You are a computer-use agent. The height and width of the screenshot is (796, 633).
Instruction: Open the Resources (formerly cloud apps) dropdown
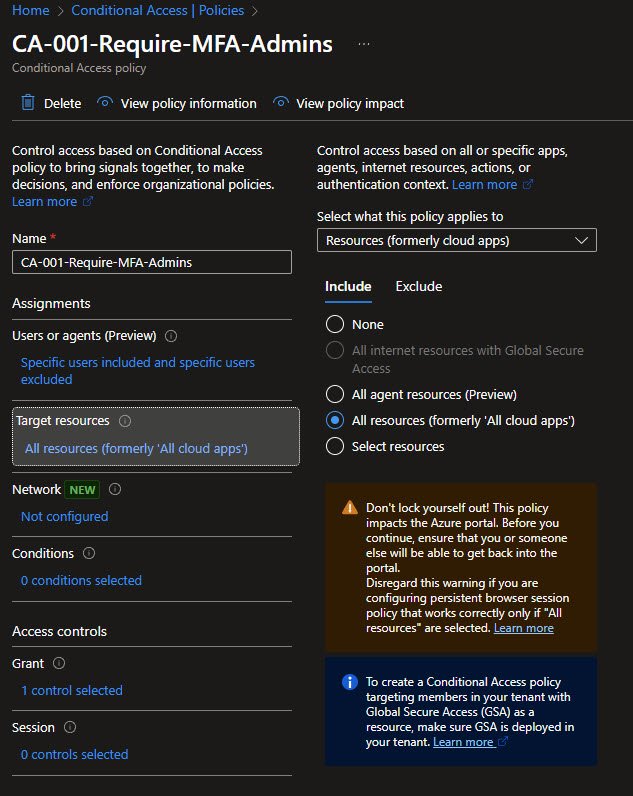[x=456, y=240]
